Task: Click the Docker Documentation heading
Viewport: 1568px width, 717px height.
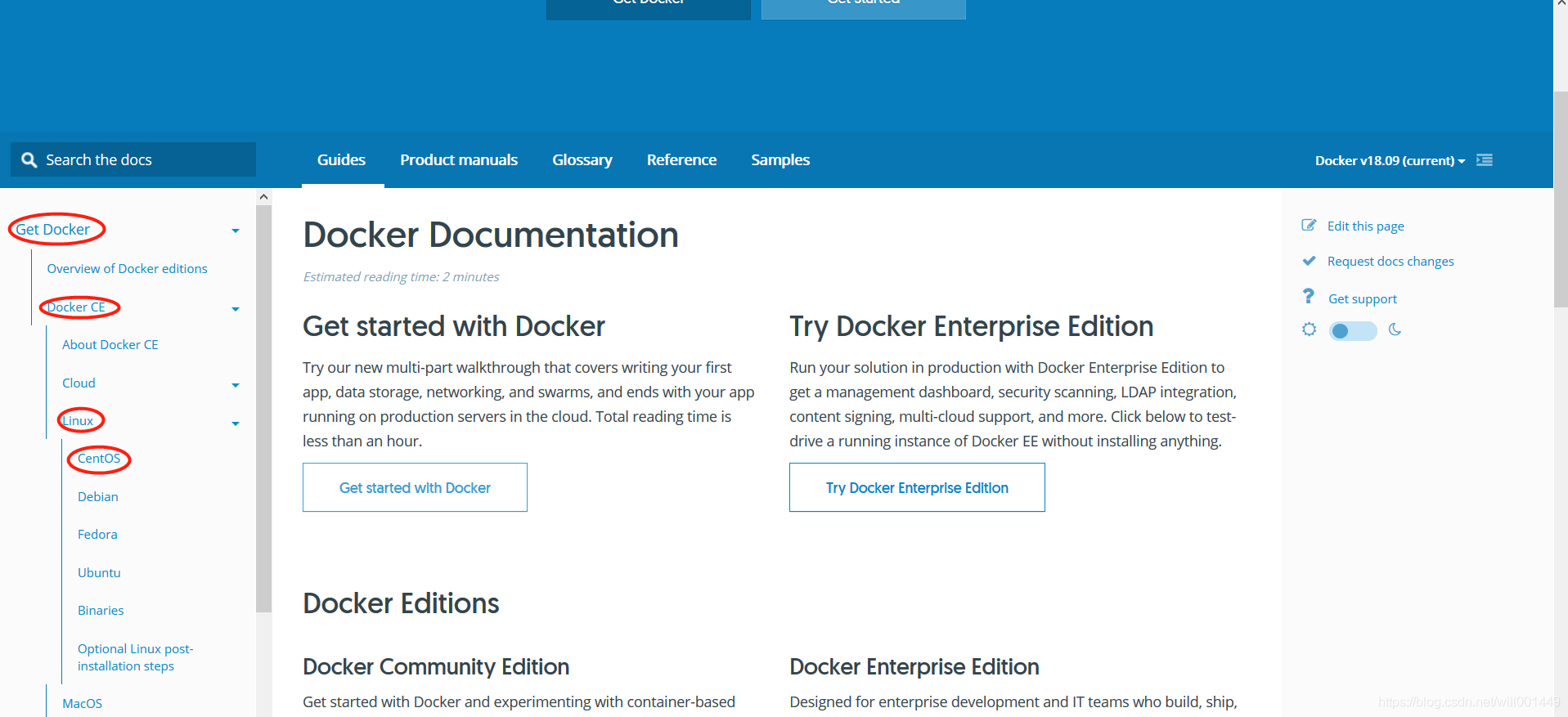Action: click(x=491, y=235)
